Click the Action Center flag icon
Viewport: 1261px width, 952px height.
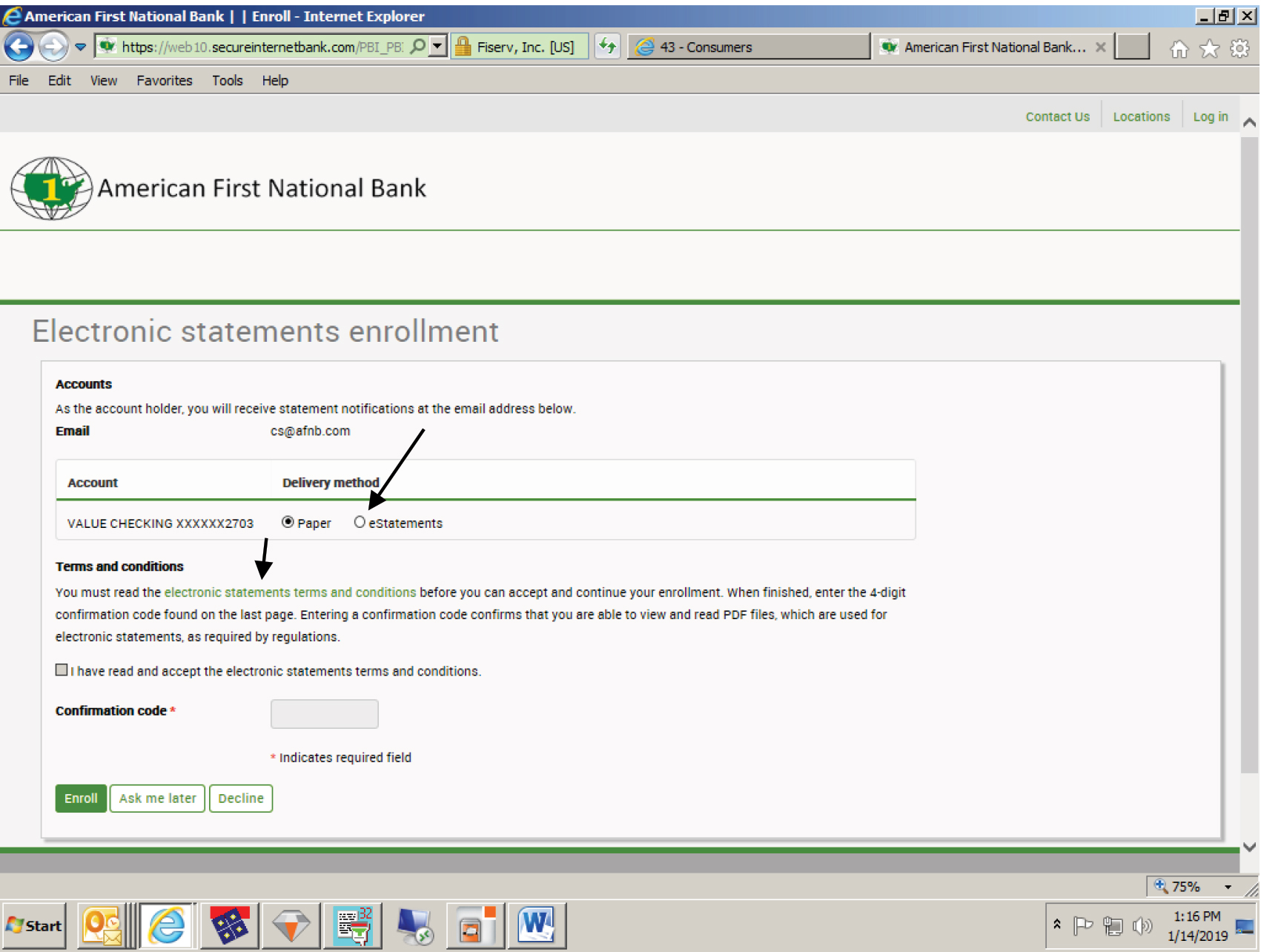point(1083,925)
